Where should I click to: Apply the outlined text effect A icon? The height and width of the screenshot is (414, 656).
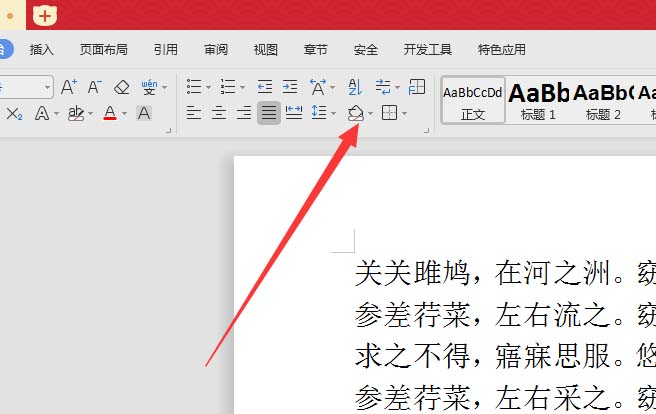pos(42,113)
